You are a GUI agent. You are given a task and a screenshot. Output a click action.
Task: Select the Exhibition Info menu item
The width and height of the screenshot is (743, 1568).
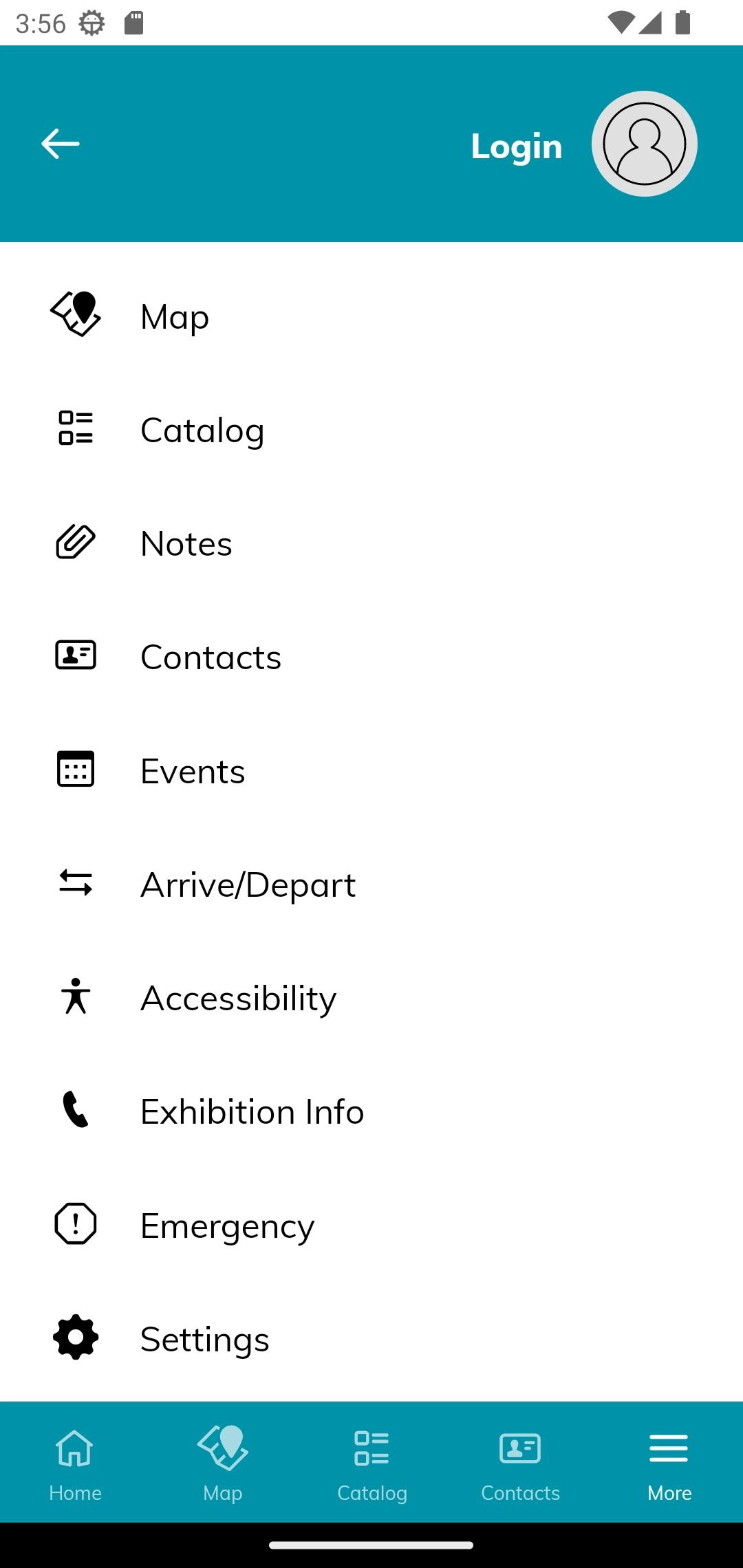[x=252, y=1111]
